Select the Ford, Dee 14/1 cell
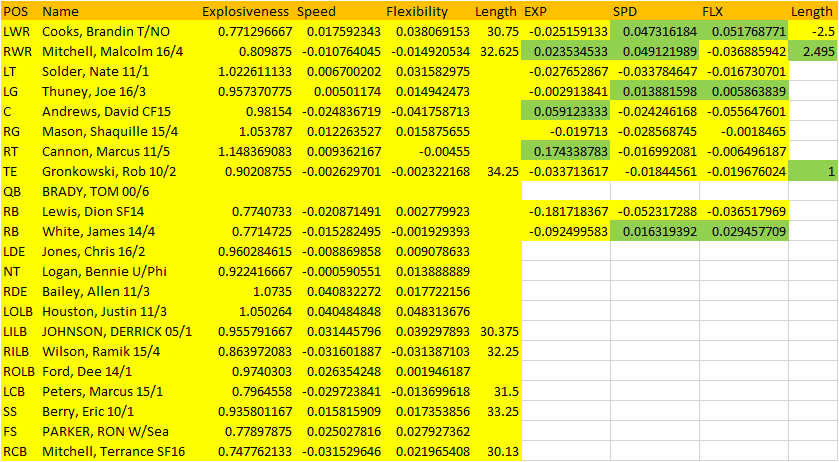839x462 pixels. (x=87, y=372)
